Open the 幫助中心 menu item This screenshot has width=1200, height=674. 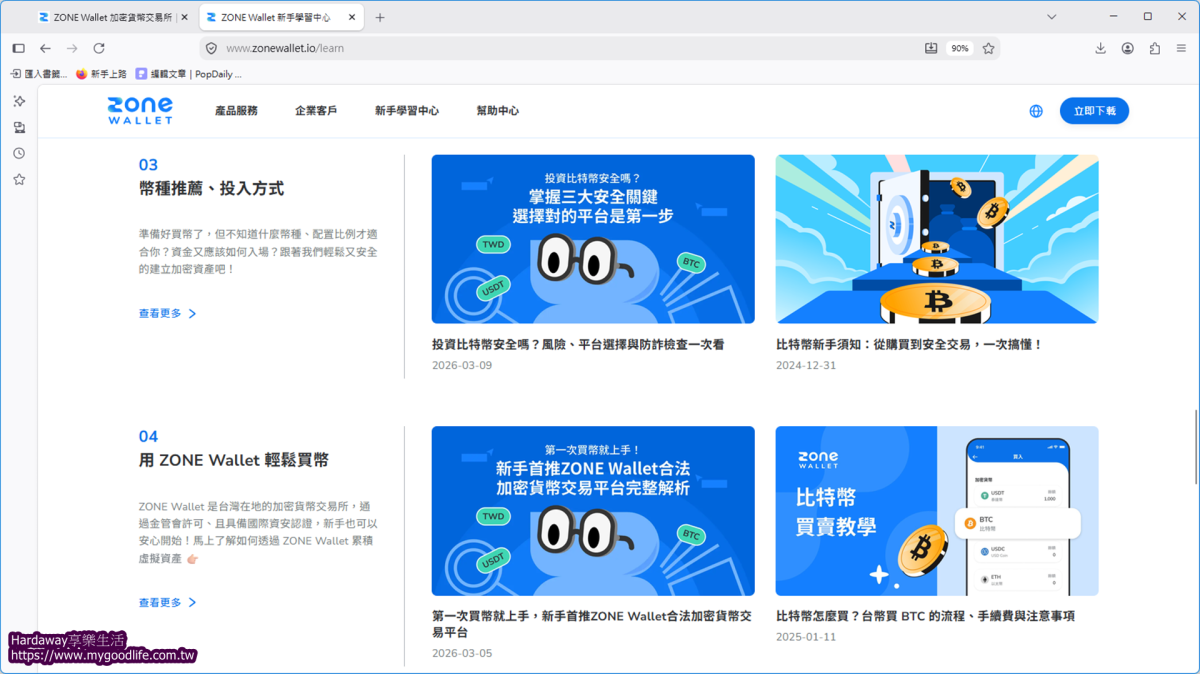[498, 111]
